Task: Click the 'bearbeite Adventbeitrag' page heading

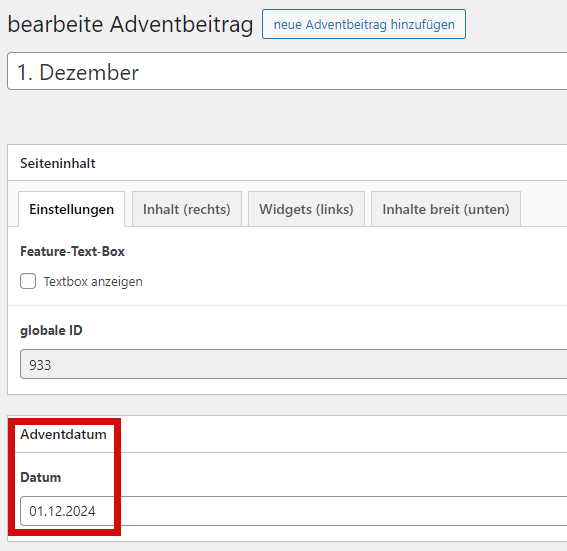Action: [x=131, y=25]
